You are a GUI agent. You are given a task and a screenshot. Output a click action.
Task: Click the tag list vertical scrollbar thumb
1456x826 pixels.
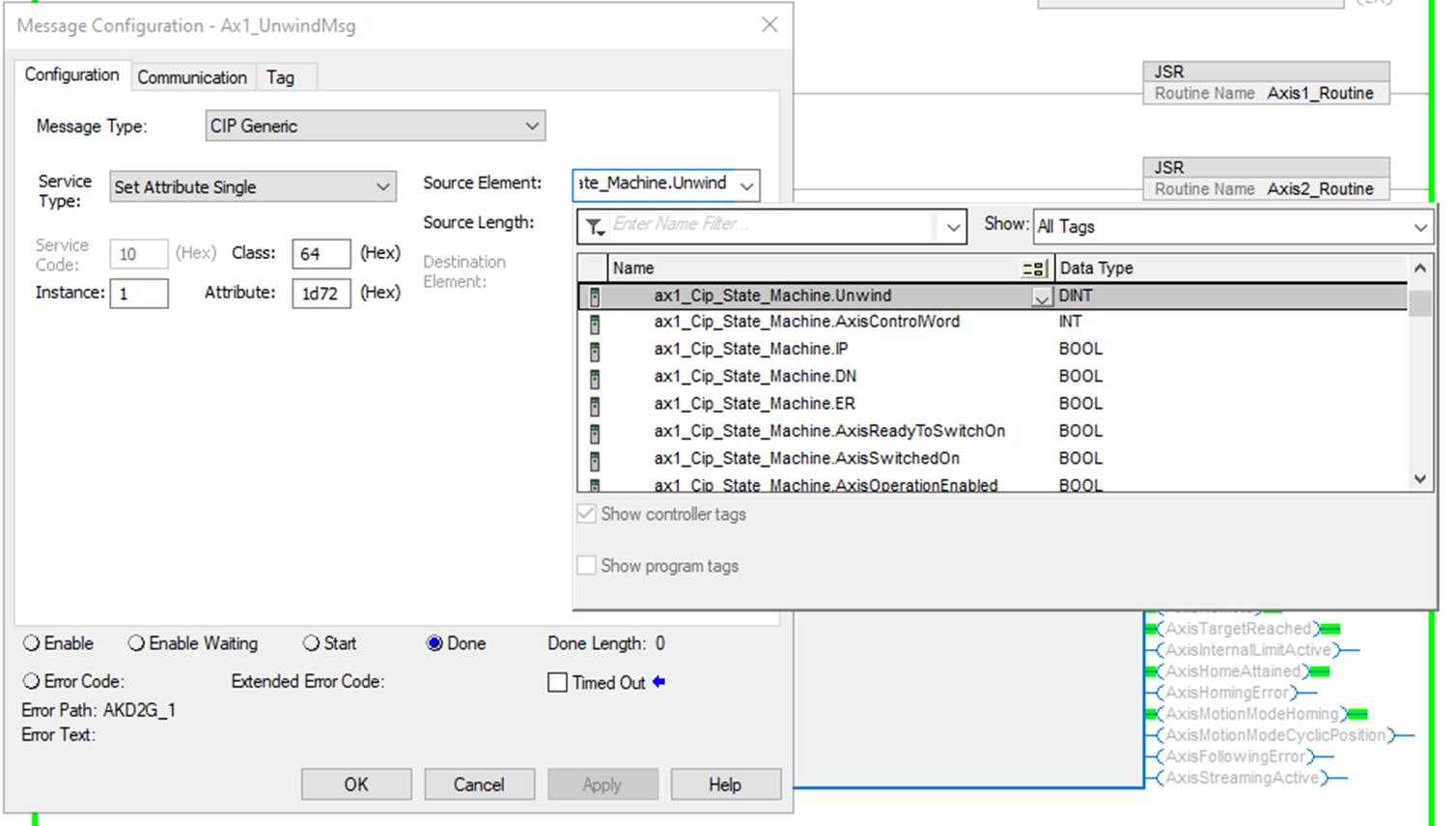point(1419,302)
